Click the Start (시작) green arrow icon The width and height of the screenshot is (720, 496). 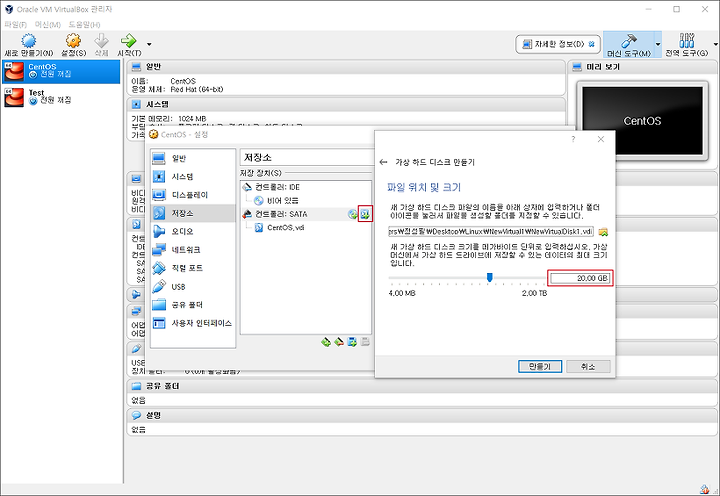[x=128, y=41]
